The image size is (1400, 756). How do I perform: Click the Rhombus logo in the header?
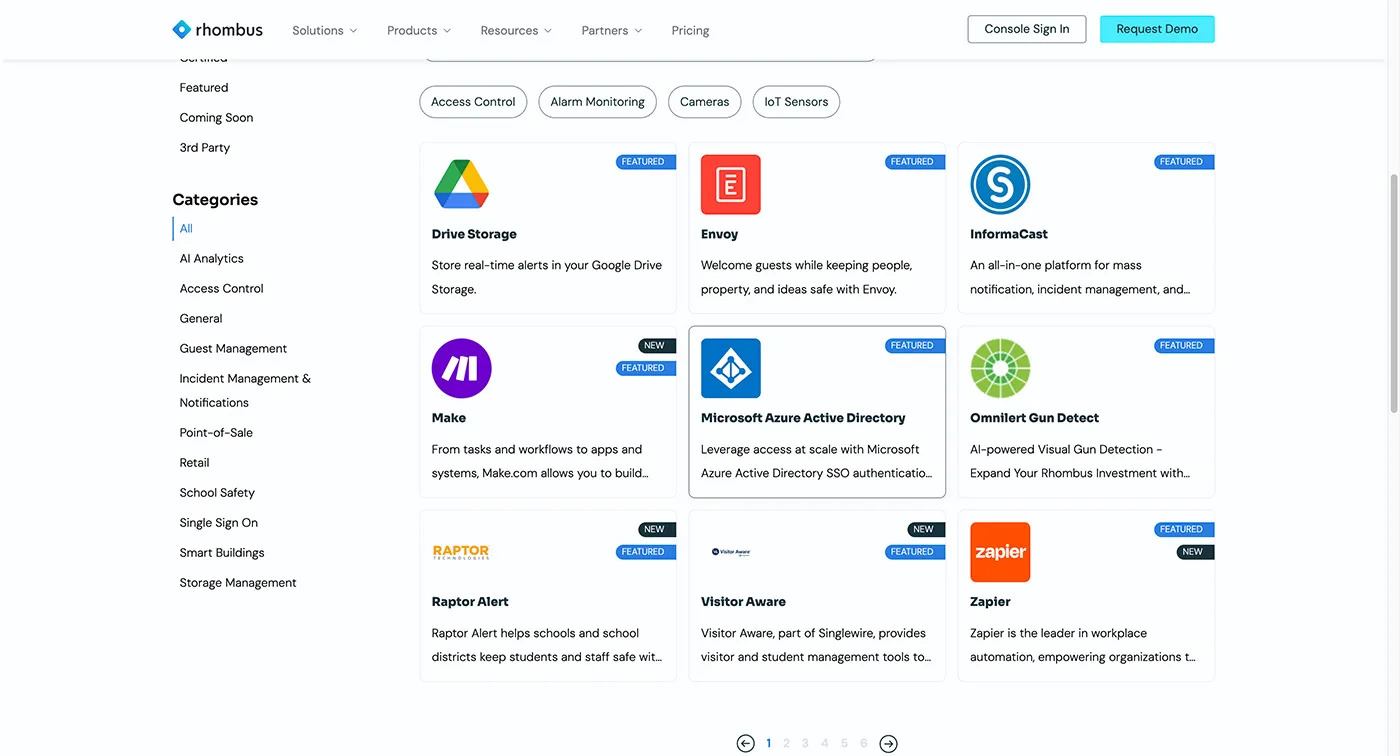[x=217, y=30]
